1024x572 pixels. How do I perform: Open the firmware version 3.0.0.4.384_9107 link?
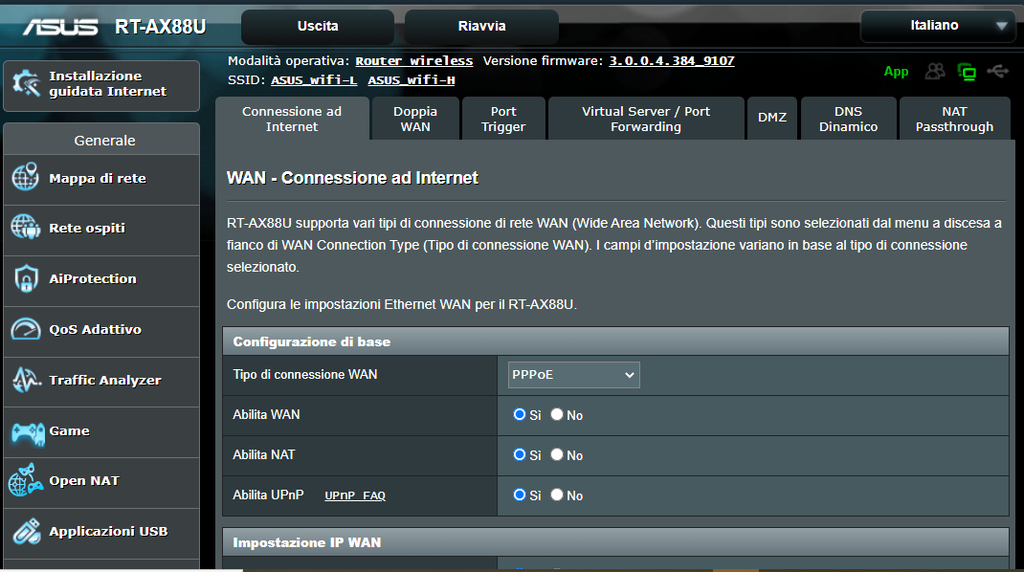tap(672, 61)
